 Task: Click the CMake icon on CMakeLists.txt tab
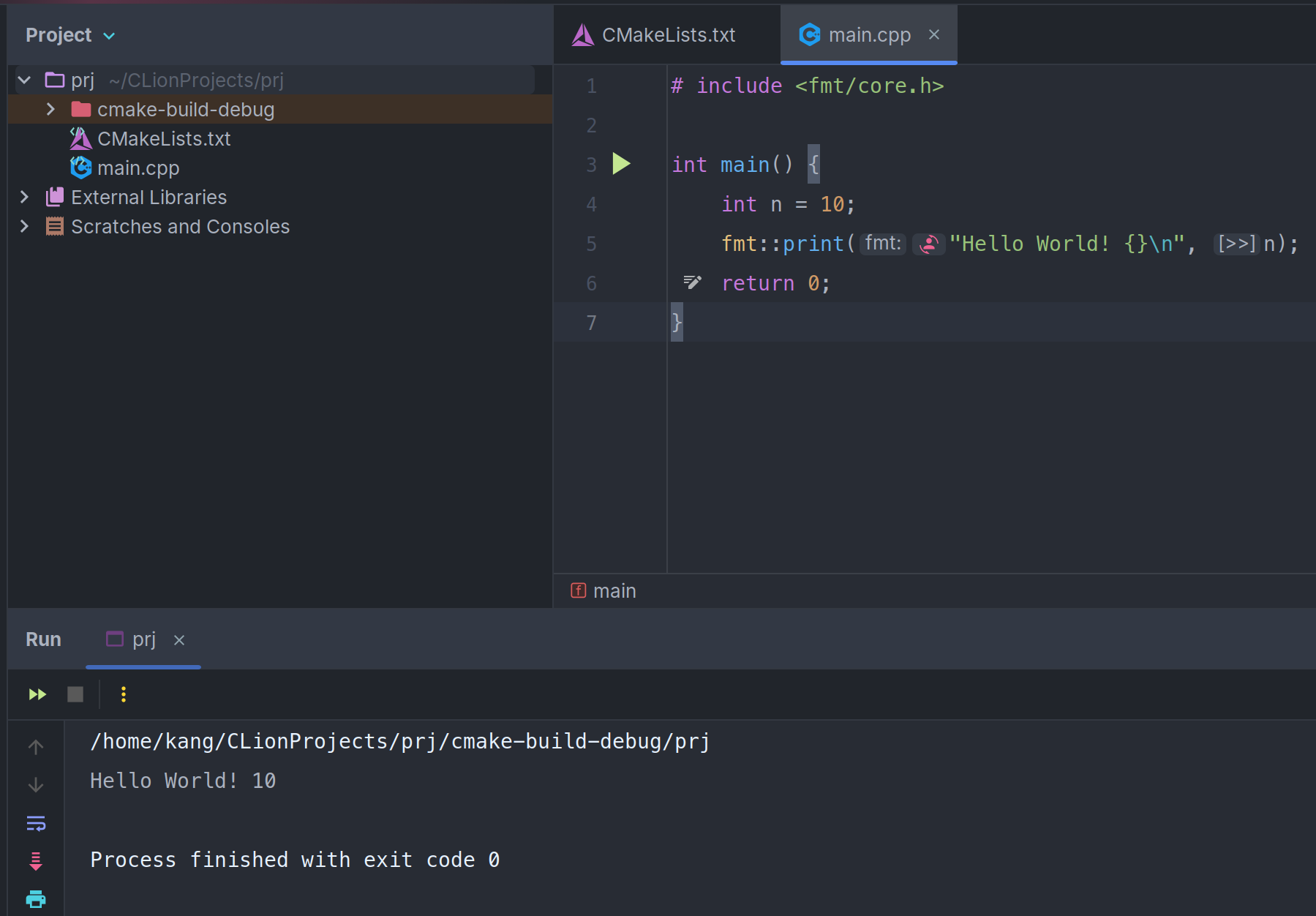[x=582, y=34]
